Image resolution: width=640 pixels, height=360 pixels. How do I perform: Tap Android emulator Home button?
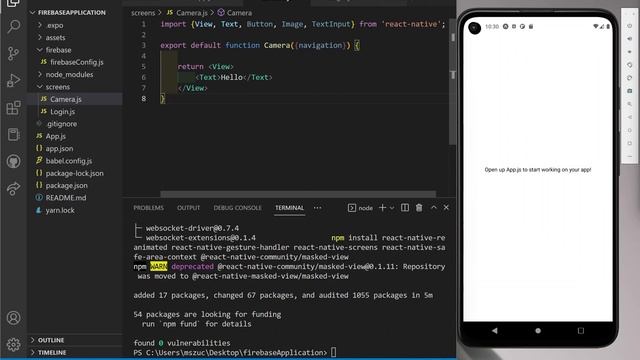538,331
